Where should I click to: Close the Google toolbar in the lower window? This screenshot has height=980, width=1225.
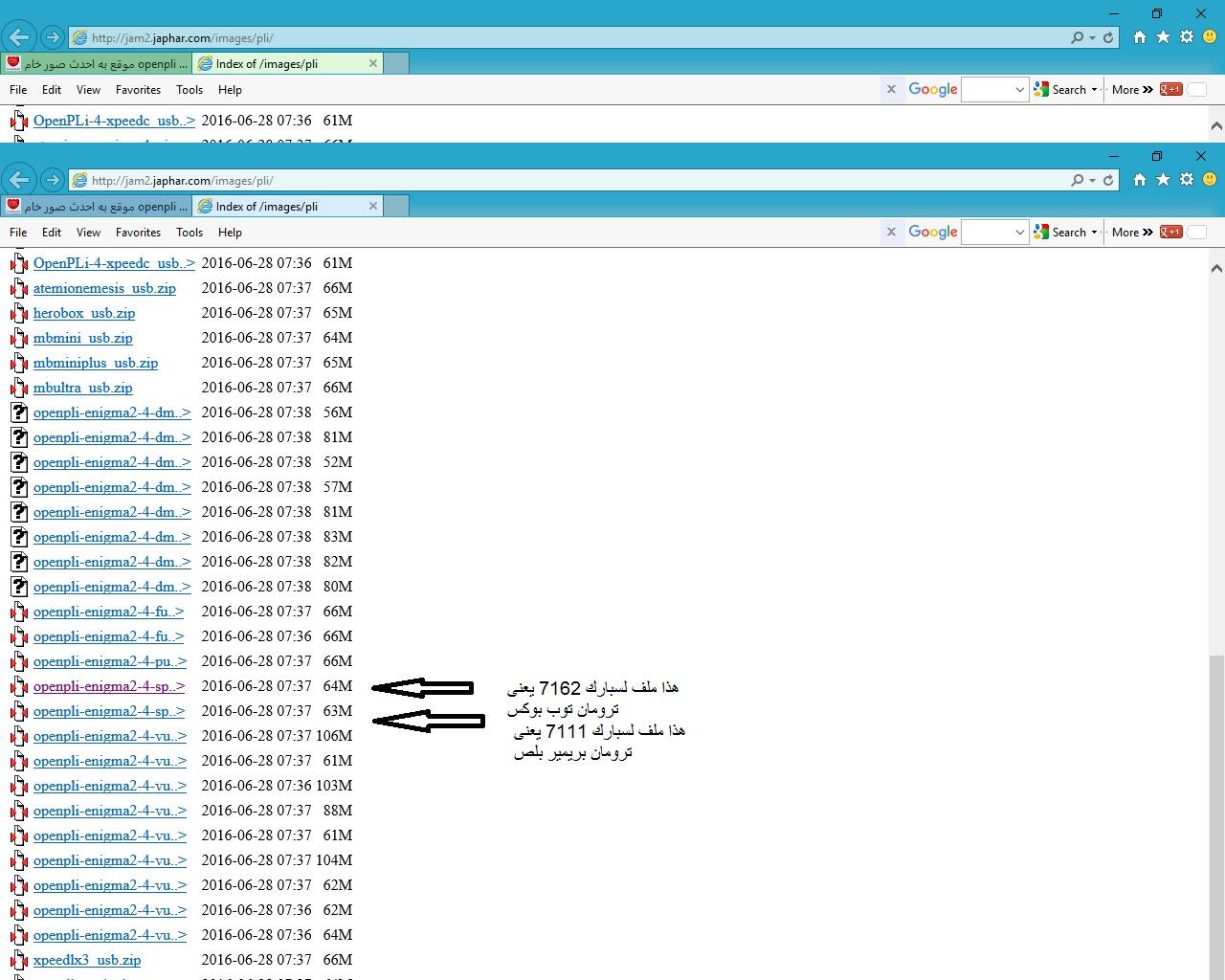(x=891, y=232)
